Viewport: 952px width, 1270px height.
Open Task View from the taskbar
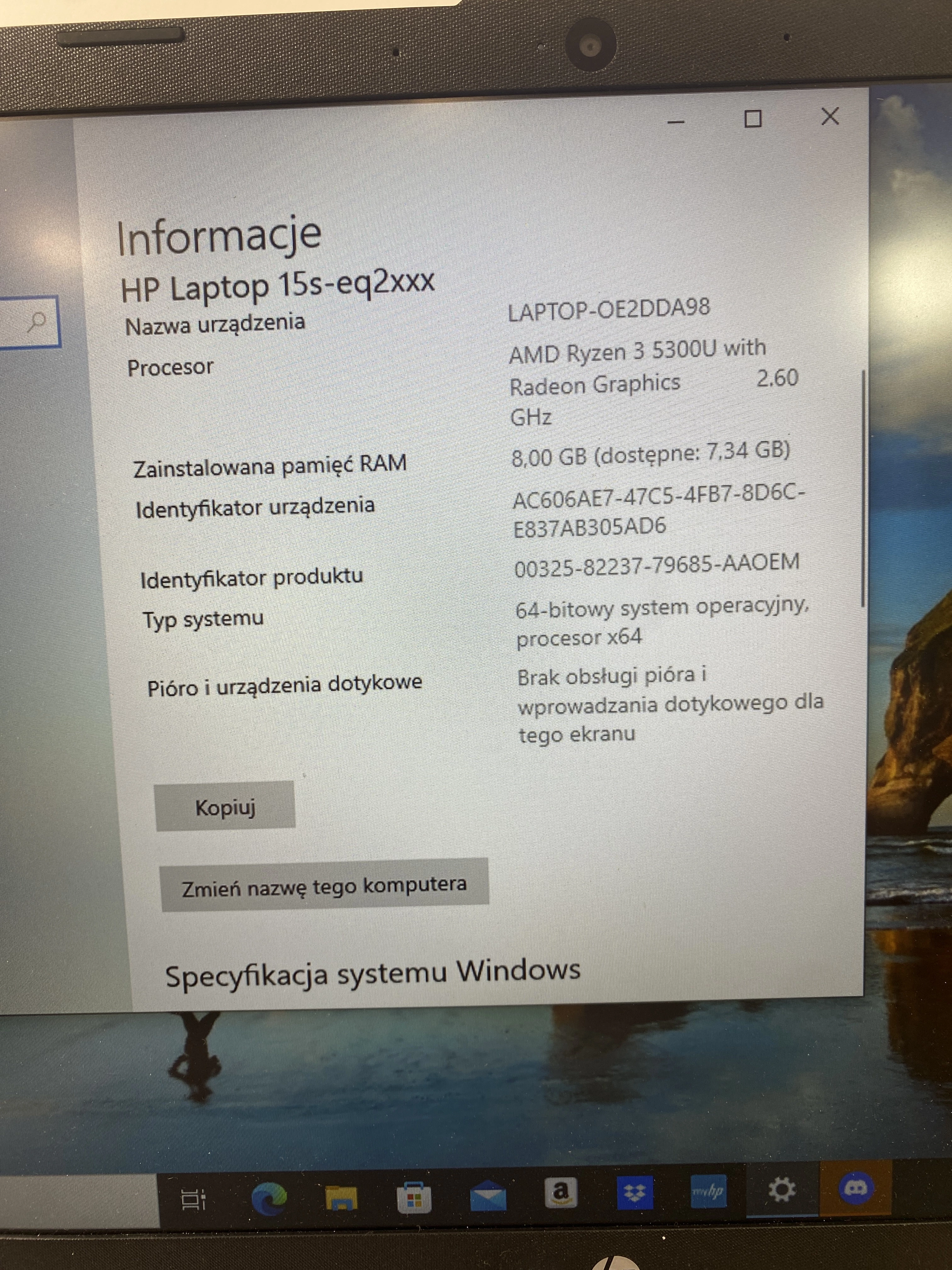(193, 1199)
